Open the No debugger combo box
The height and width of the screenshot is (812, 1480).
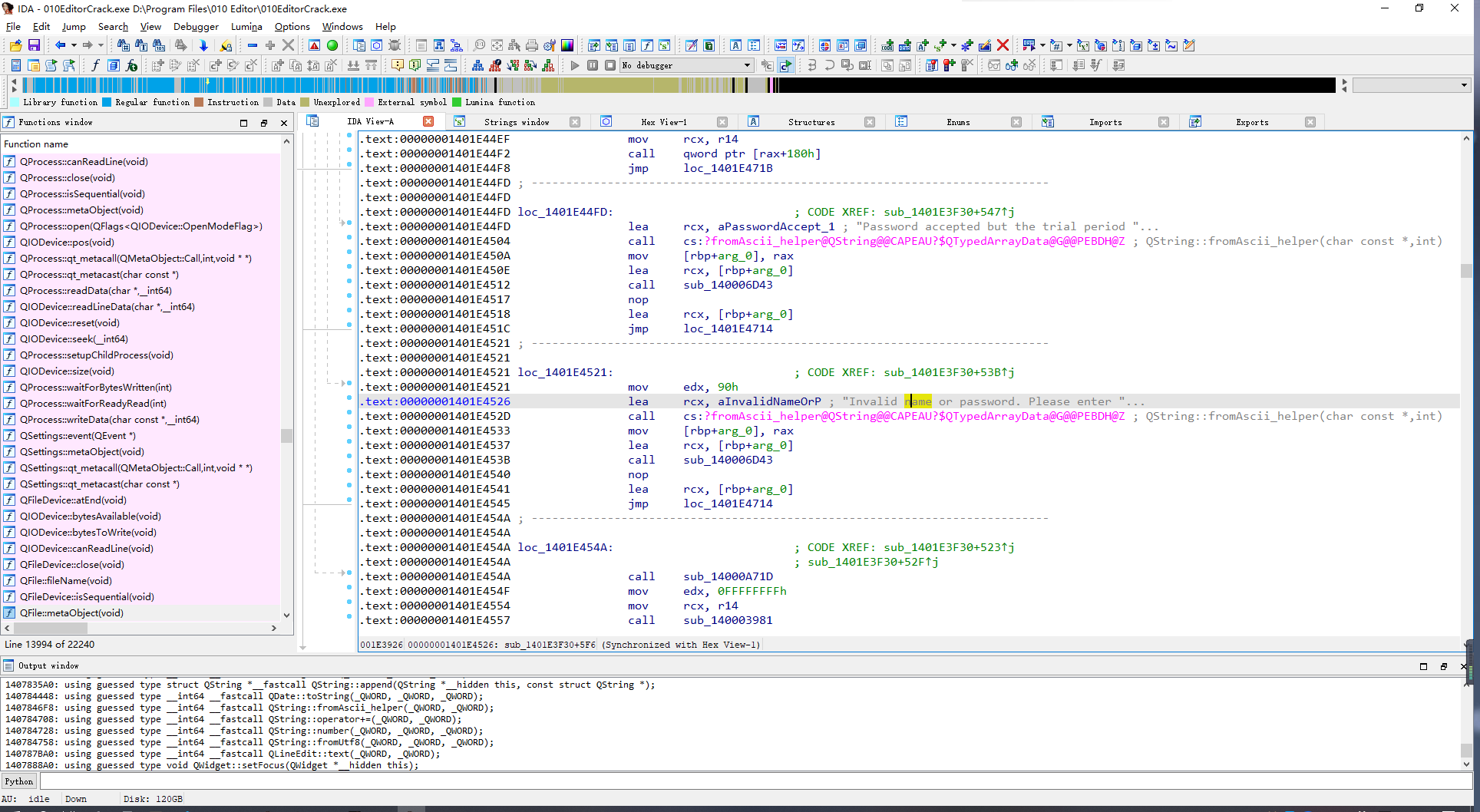(686, 65)
